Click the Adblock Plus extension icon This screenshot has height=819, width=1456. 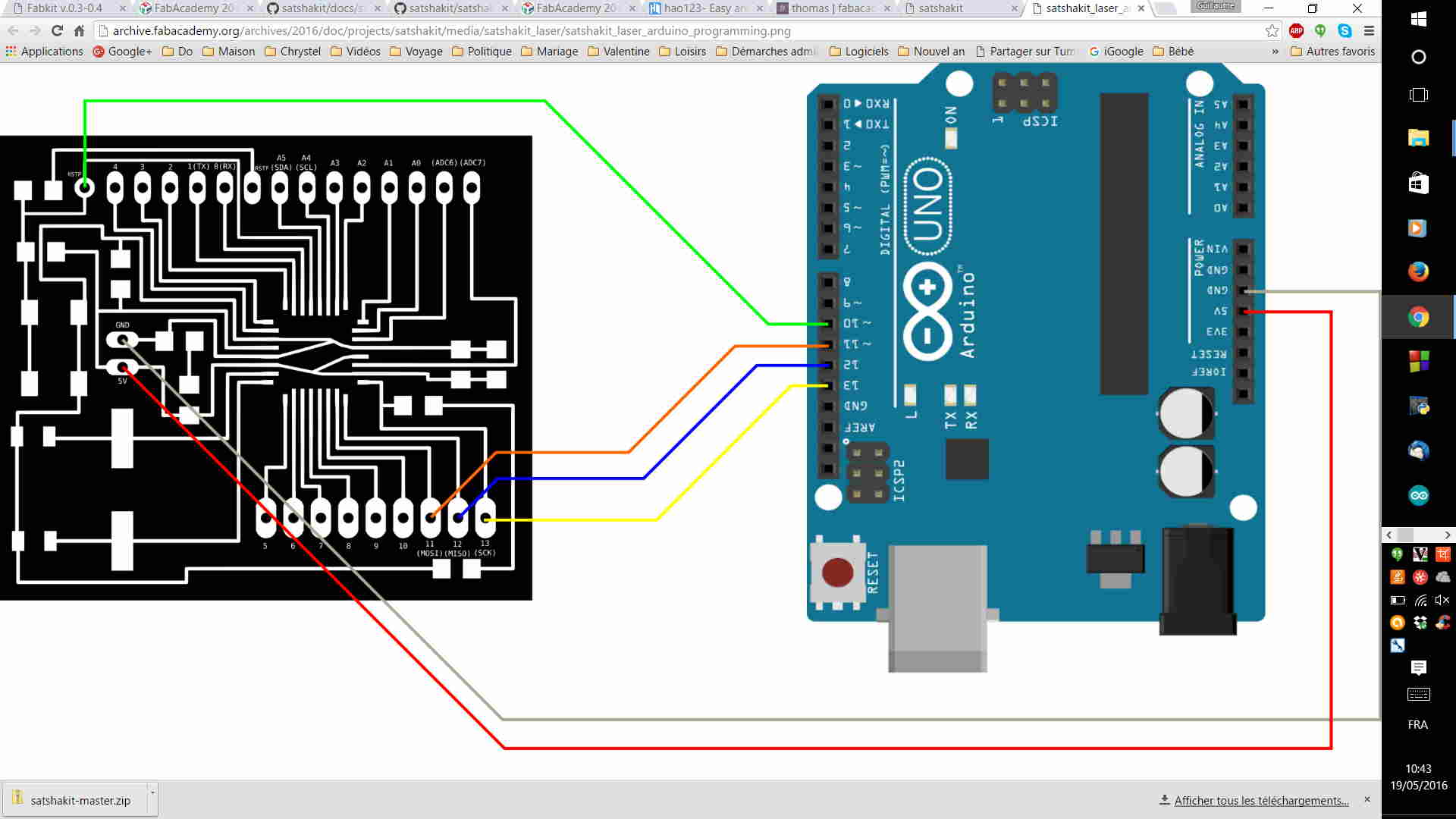click(x=1296, y=31)
